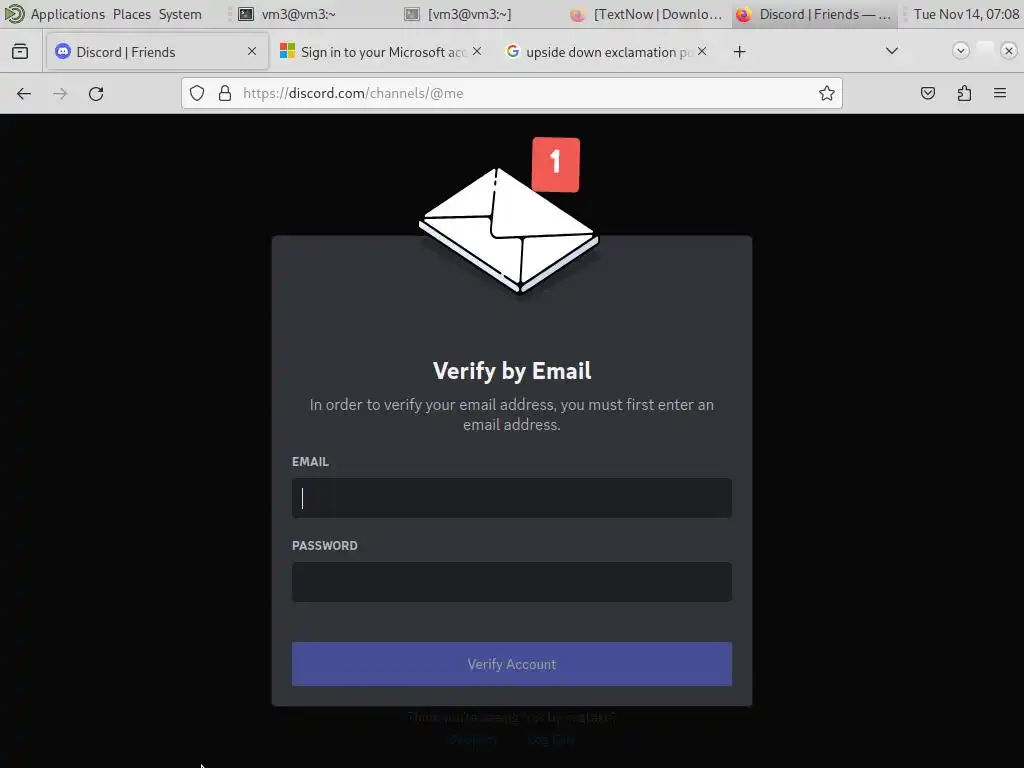Screen dimensions: 1024x768
Task: View site security lock information
Action: 225,93
